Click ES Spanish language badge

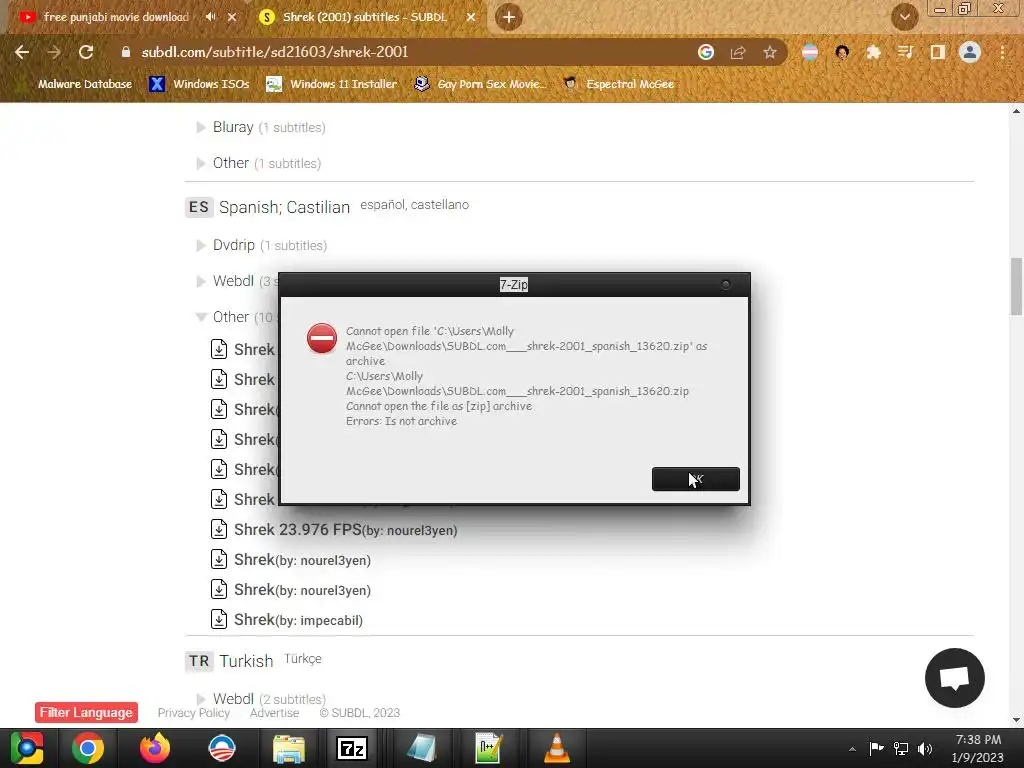(199, 208)
